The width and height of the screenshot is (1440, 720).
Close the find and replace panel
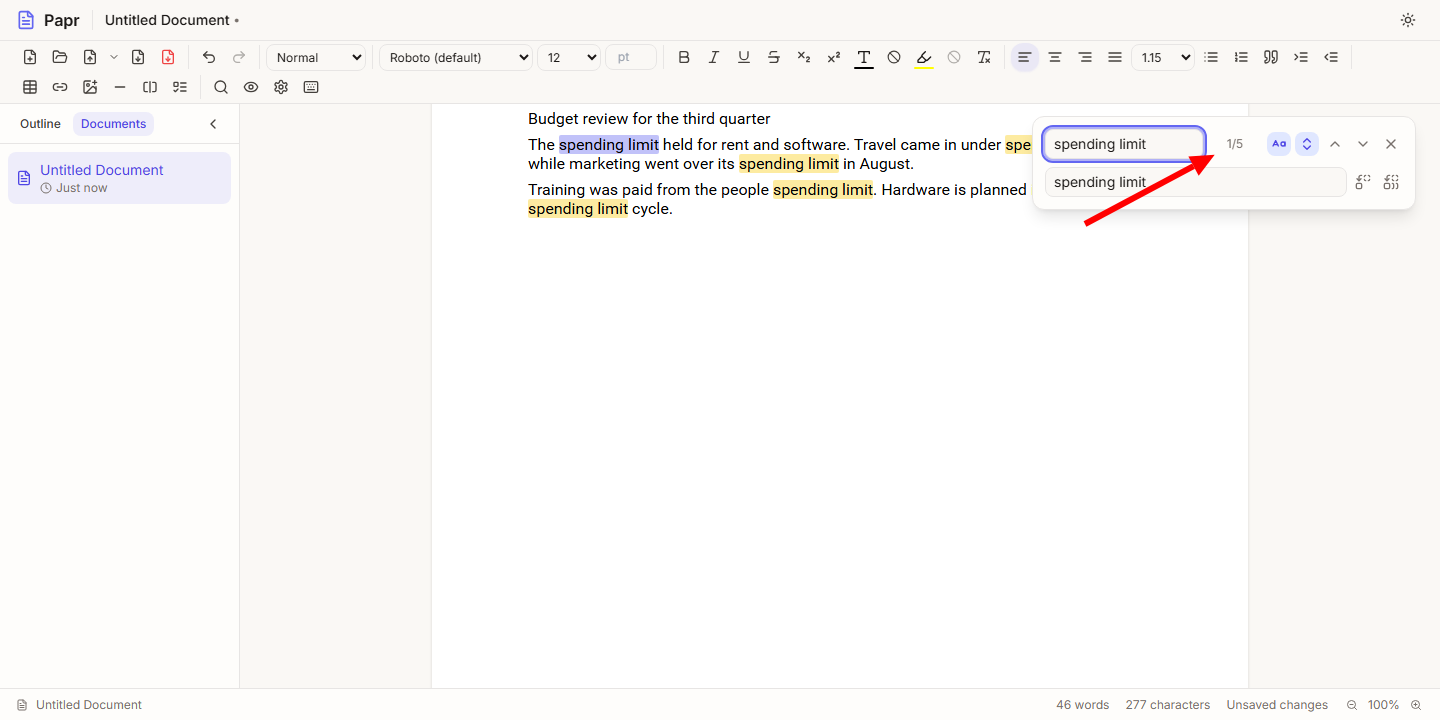tap(1391, 144)
